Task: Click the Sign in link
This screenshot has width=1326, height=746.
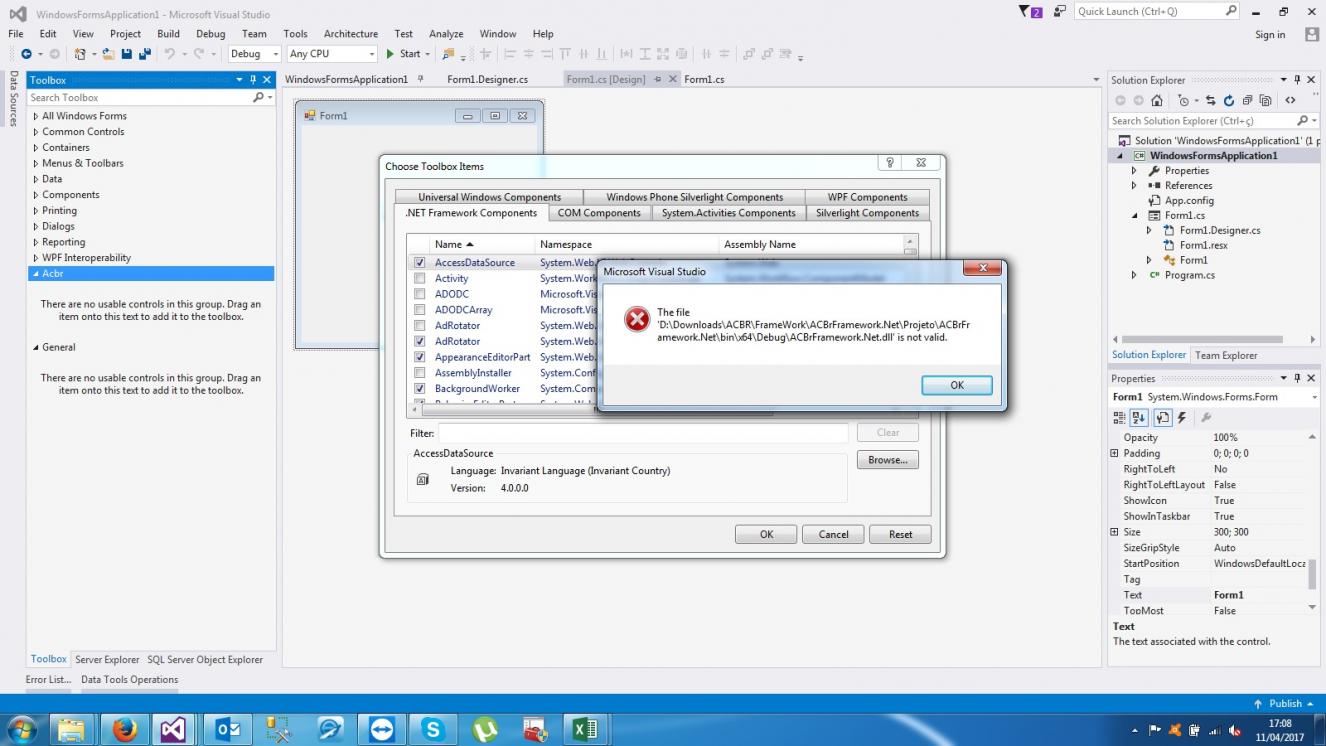Action: tap(1270, 35)
